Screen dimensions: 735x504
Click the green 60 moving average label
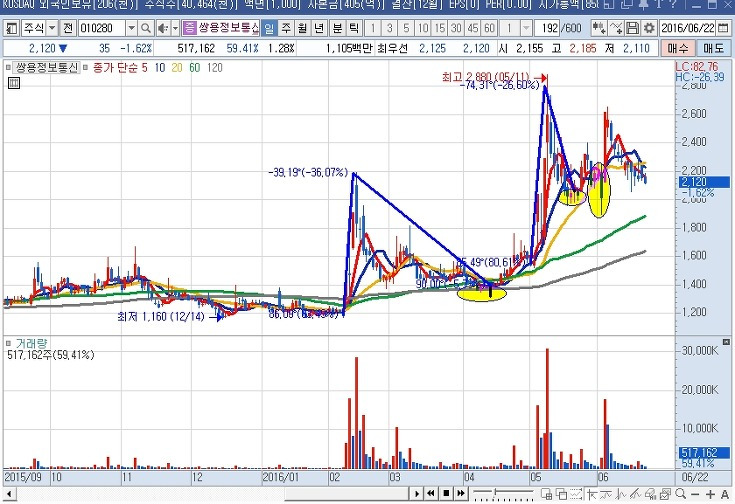[x=195, y=68]
